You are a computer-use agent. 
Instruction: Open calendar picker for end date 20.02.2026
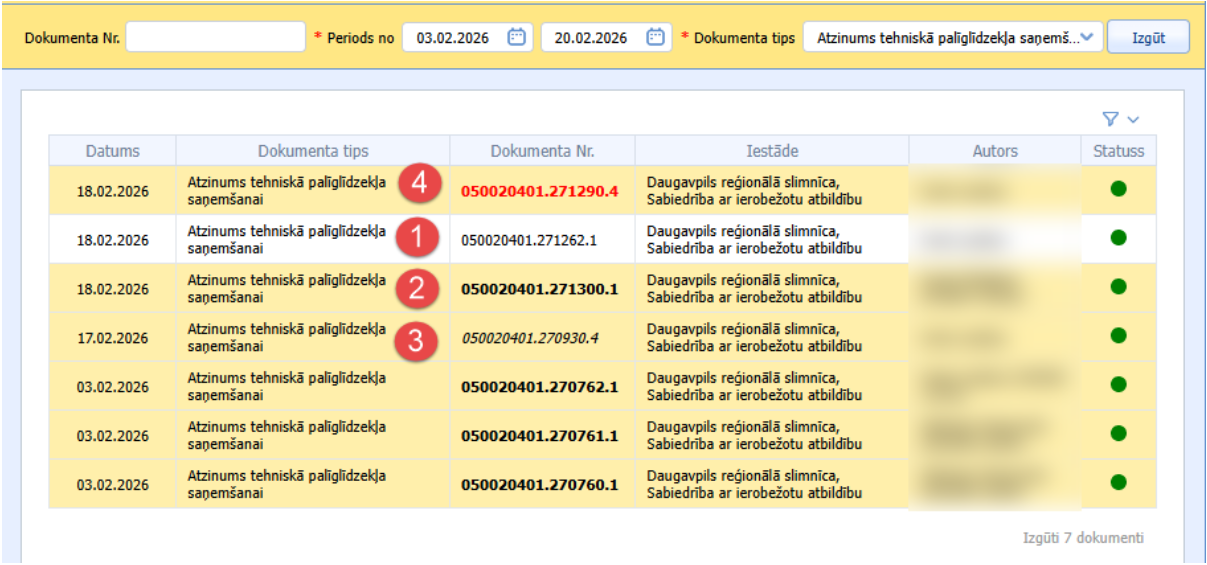point(656,38)
